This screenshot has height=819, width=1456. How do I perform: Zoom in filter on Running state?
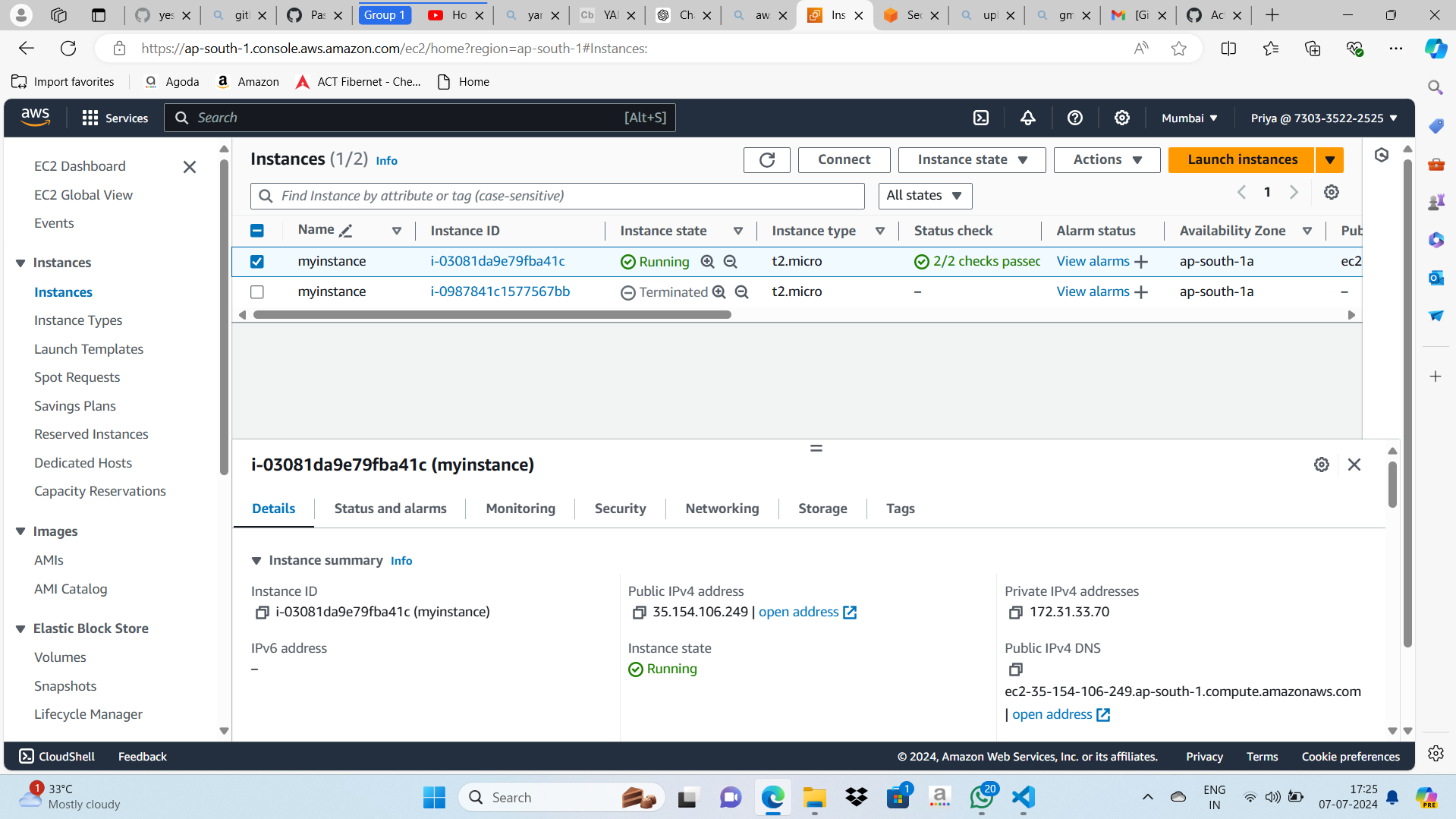pos(708,261)
